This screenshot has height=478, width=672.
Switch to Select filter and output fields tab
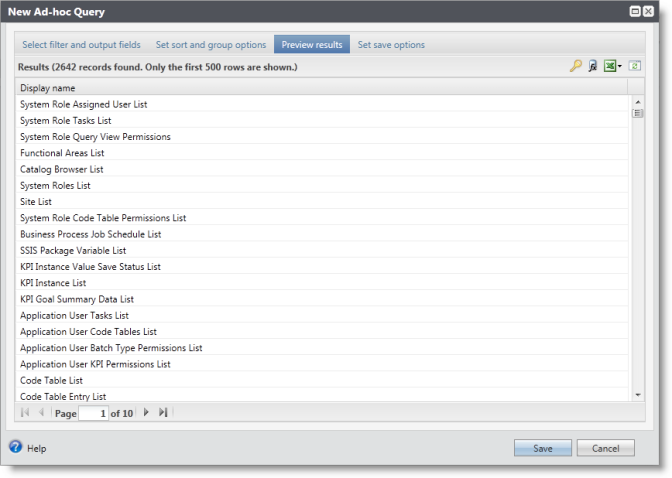(x=82, y=45)
